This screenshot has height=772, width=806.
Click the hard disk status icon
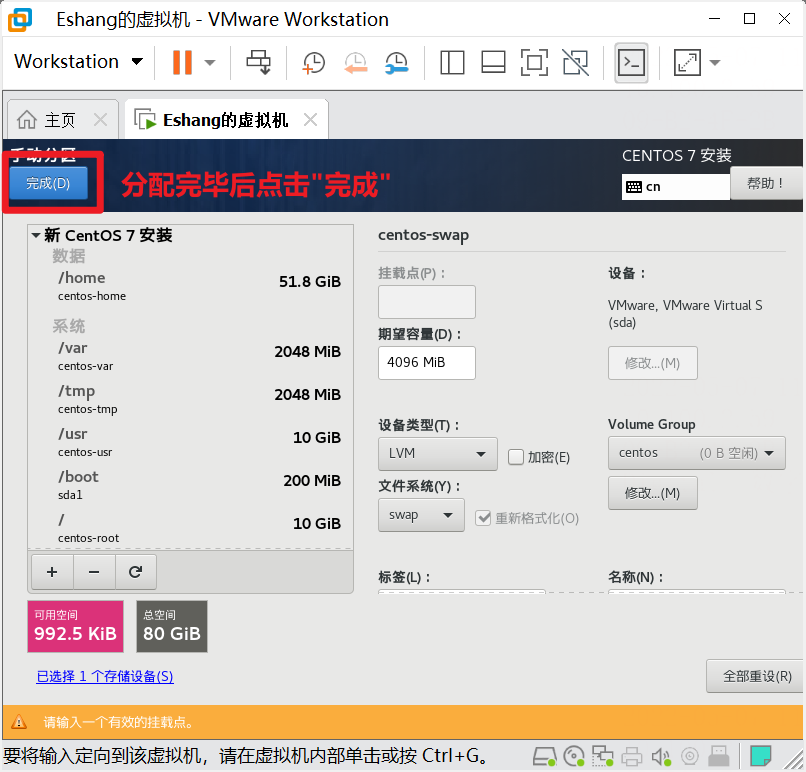point(544,757)
